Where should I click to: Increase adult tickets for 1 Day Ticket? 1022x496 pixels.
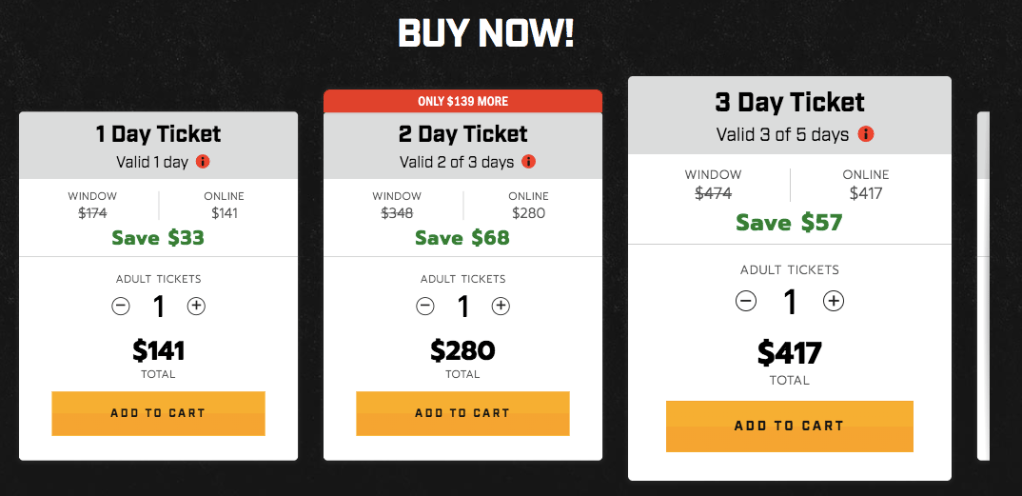(196, 306)
